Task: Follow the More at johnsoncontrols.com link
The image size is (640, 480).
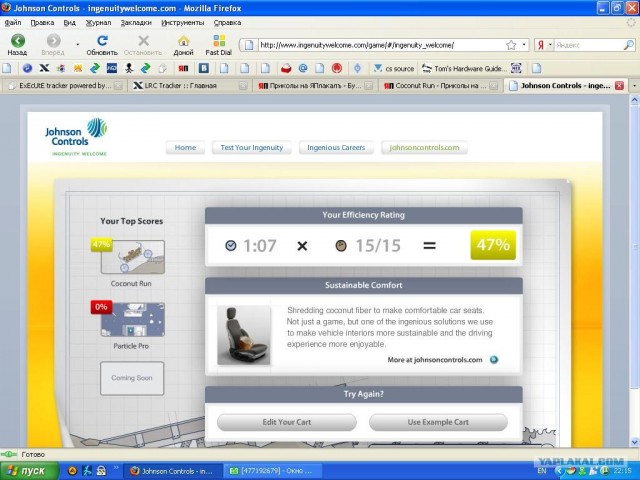Action: (435, 360)
